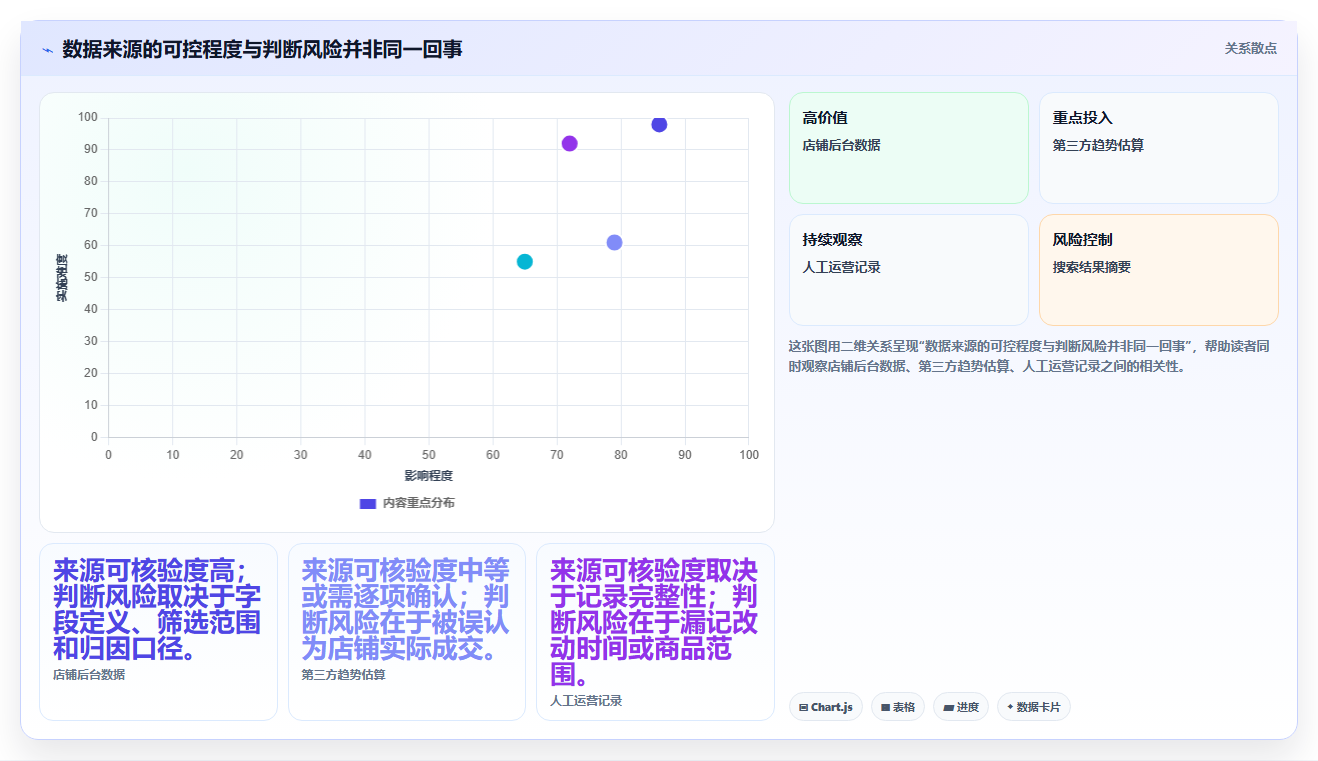Select the Chart.js tag chip
1318x761 pixels.
click(x=826, y=707)
